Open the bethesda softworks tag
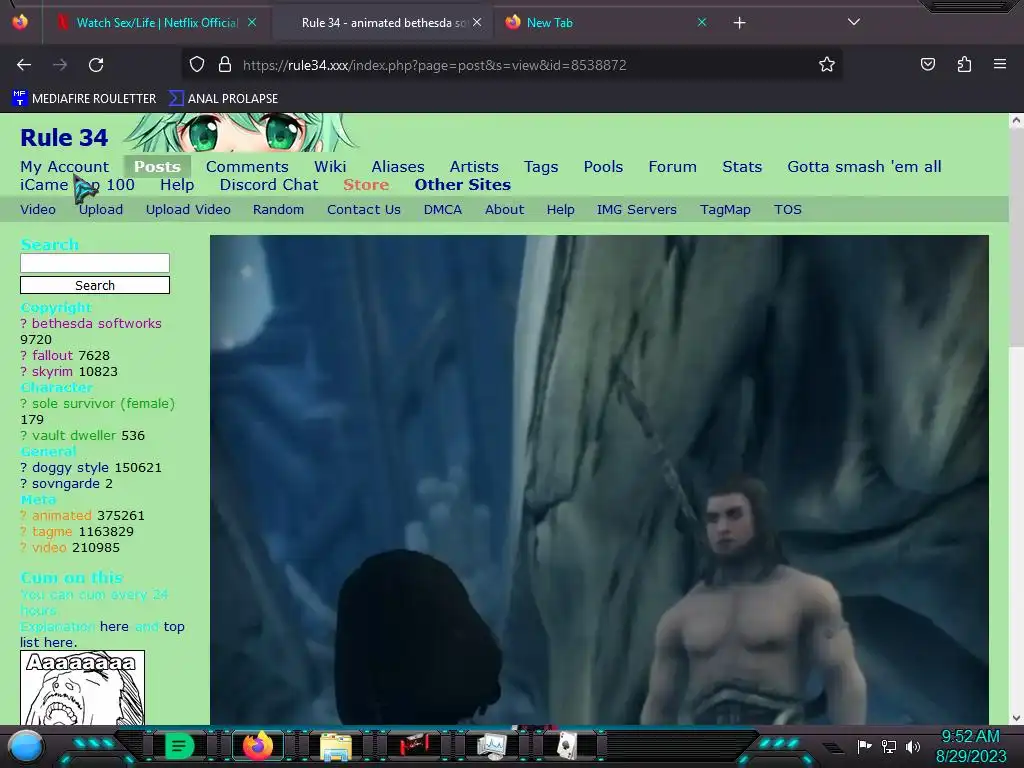Viewport: 1024px width, 768px height. (97, 323)
